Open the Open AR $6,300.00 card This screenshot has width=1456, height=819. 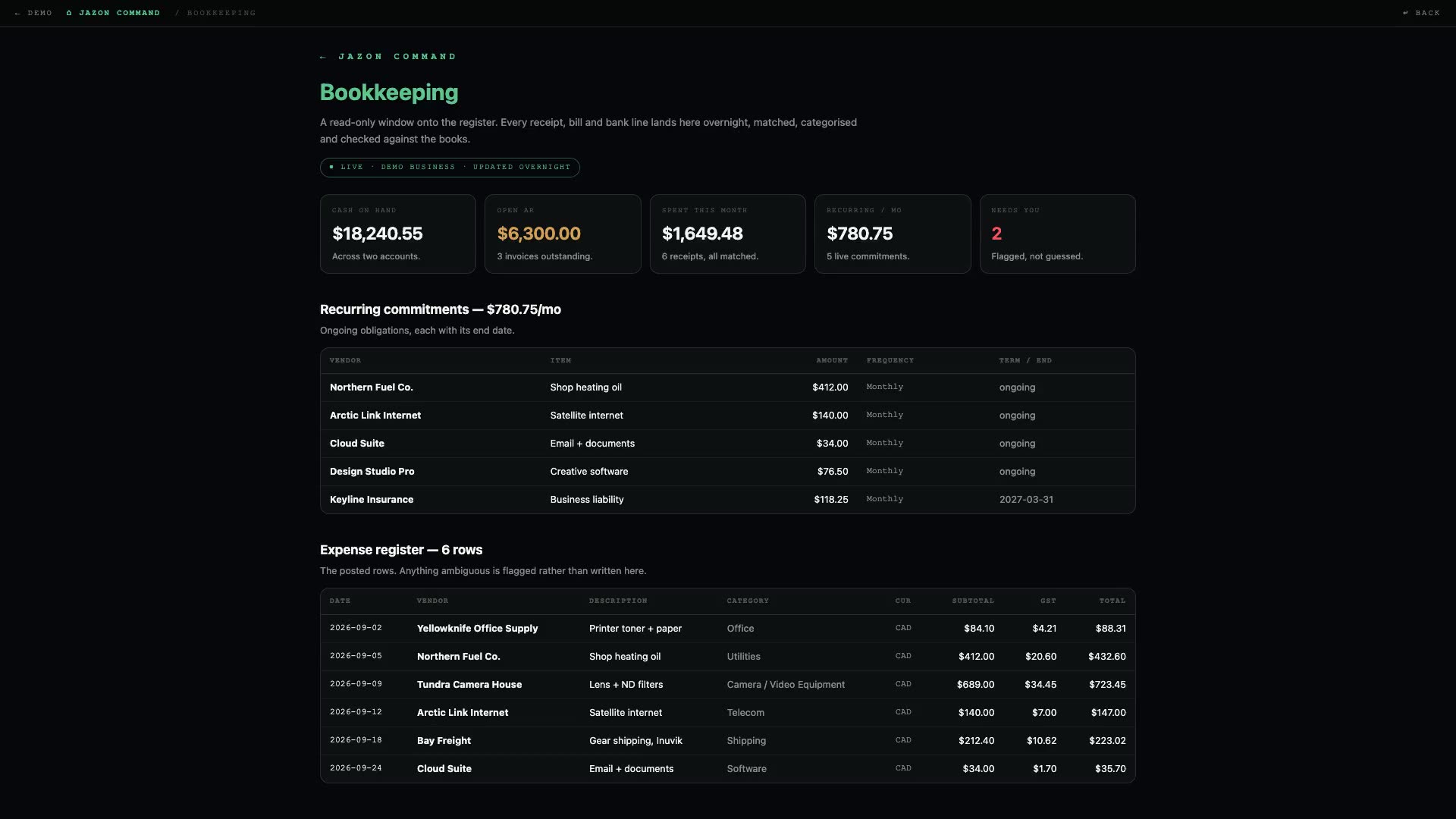[x=563, y=234]
